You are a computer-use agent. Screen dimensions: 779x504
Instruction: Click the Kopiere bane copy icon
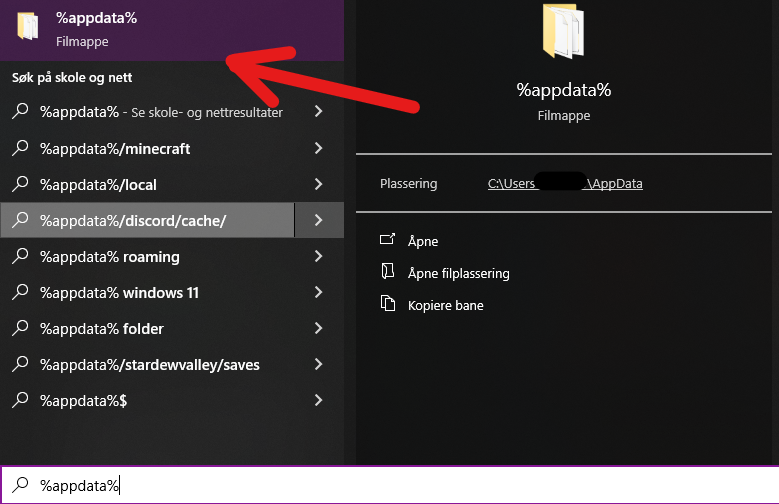click(x=388, y=303)
